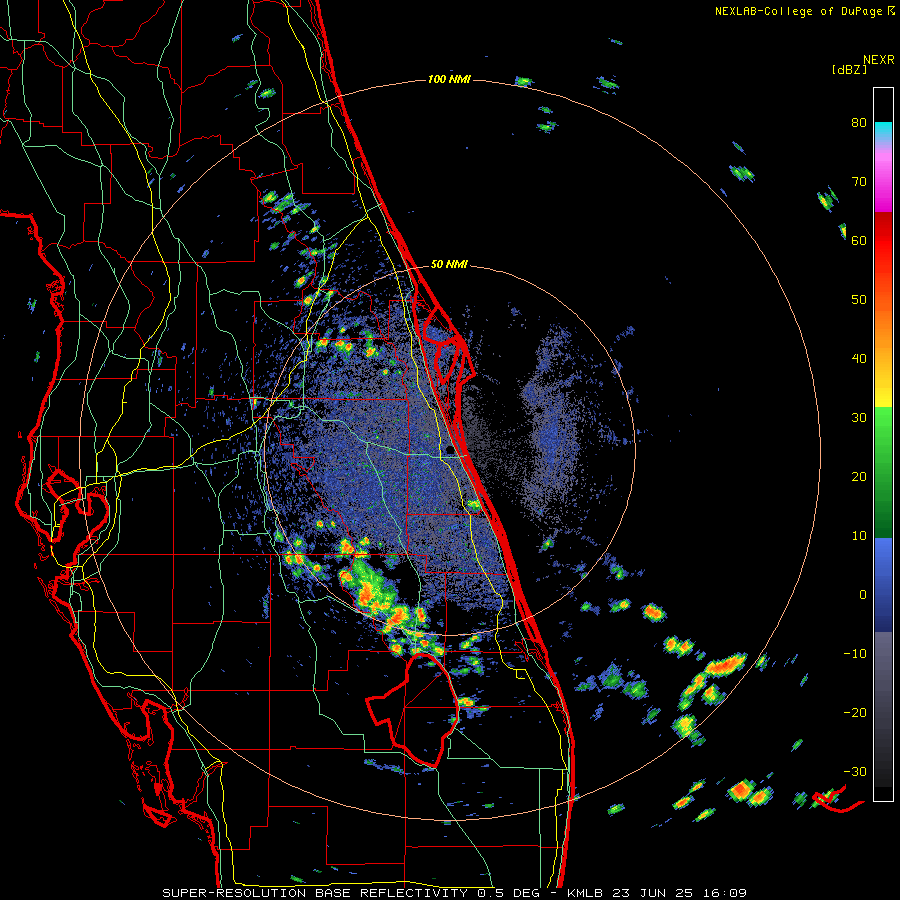Click the [dBZ] unit label
Screen dimensions: 900x900
tap(849, 70)
